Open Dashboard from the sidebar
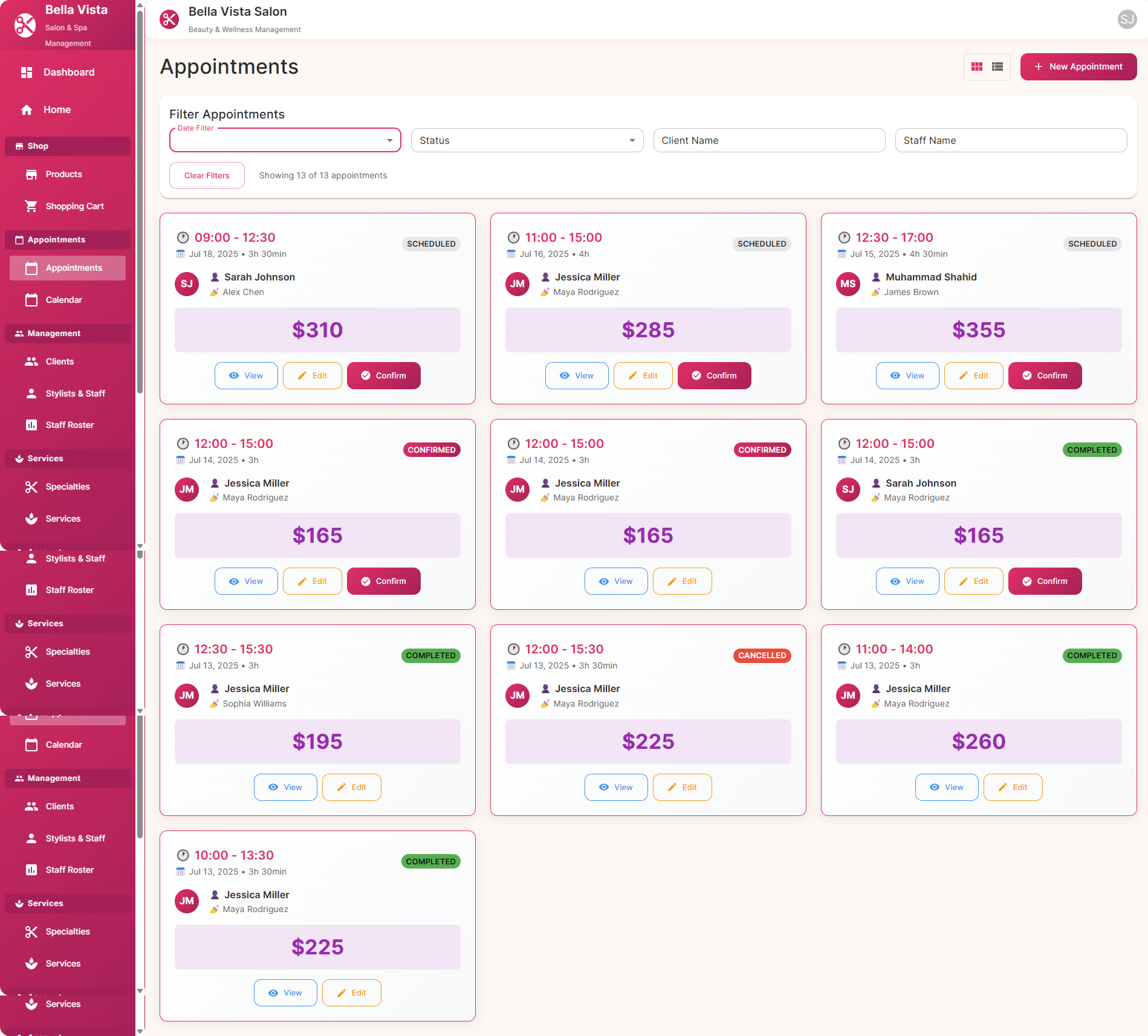The image size is (1148, 1036). pyautogui.click(x=68, y=73)
